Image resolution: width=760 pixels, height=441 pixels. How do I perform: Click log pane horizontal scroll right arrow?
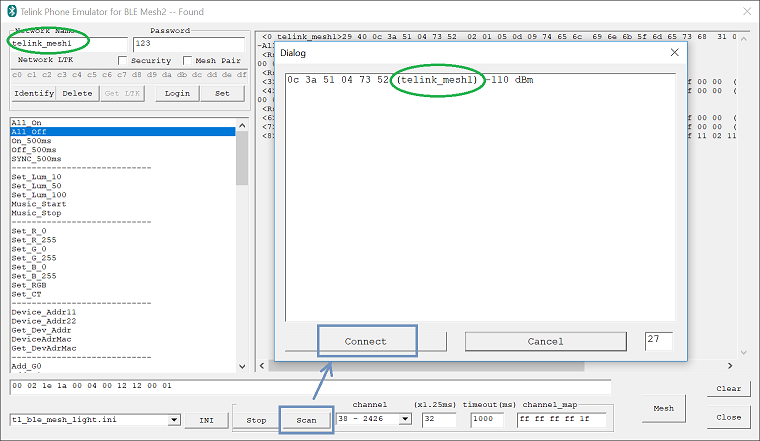click(x=730, y=365)
